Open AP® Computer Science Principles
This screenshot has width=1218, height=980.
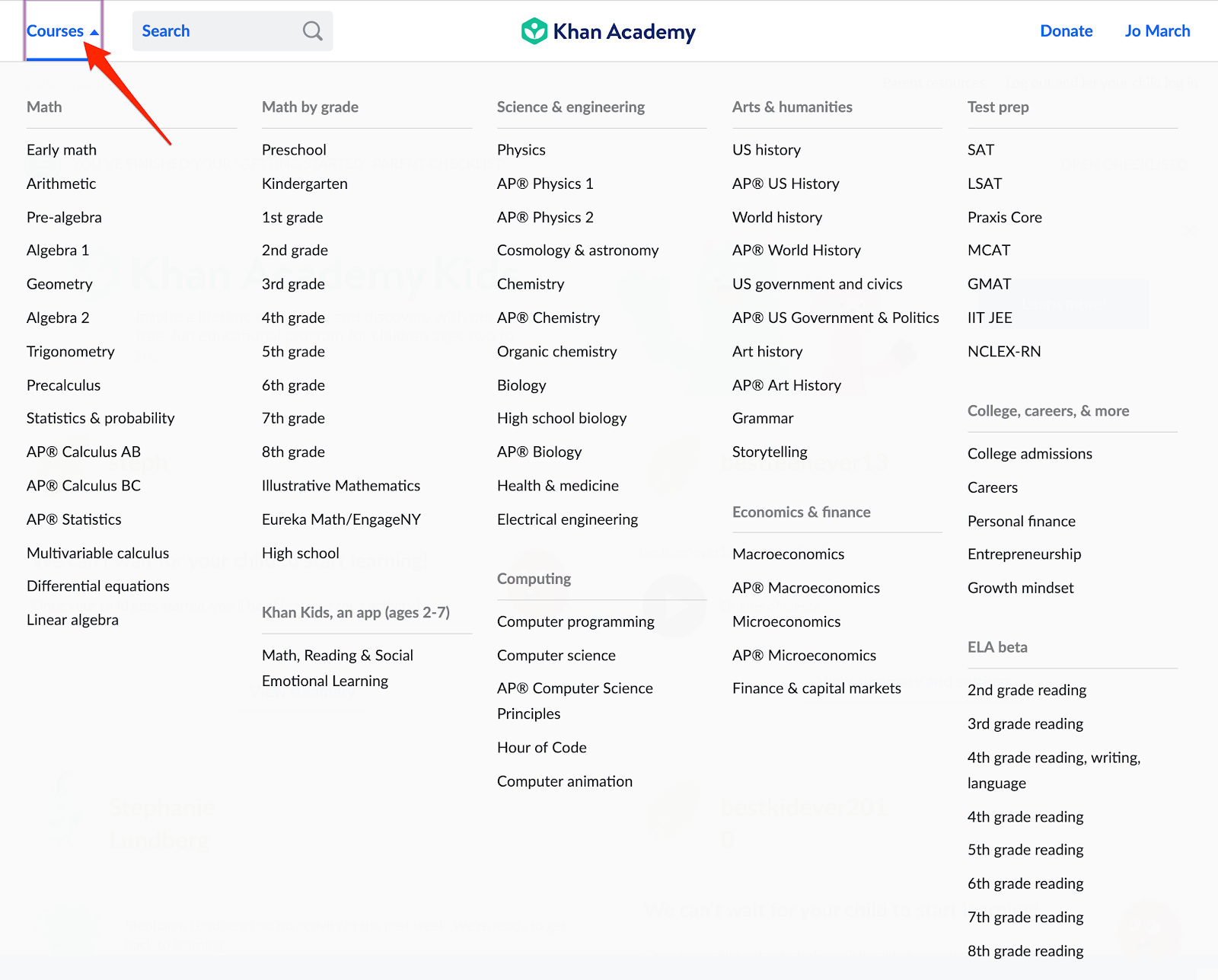[x=575, y=701]
